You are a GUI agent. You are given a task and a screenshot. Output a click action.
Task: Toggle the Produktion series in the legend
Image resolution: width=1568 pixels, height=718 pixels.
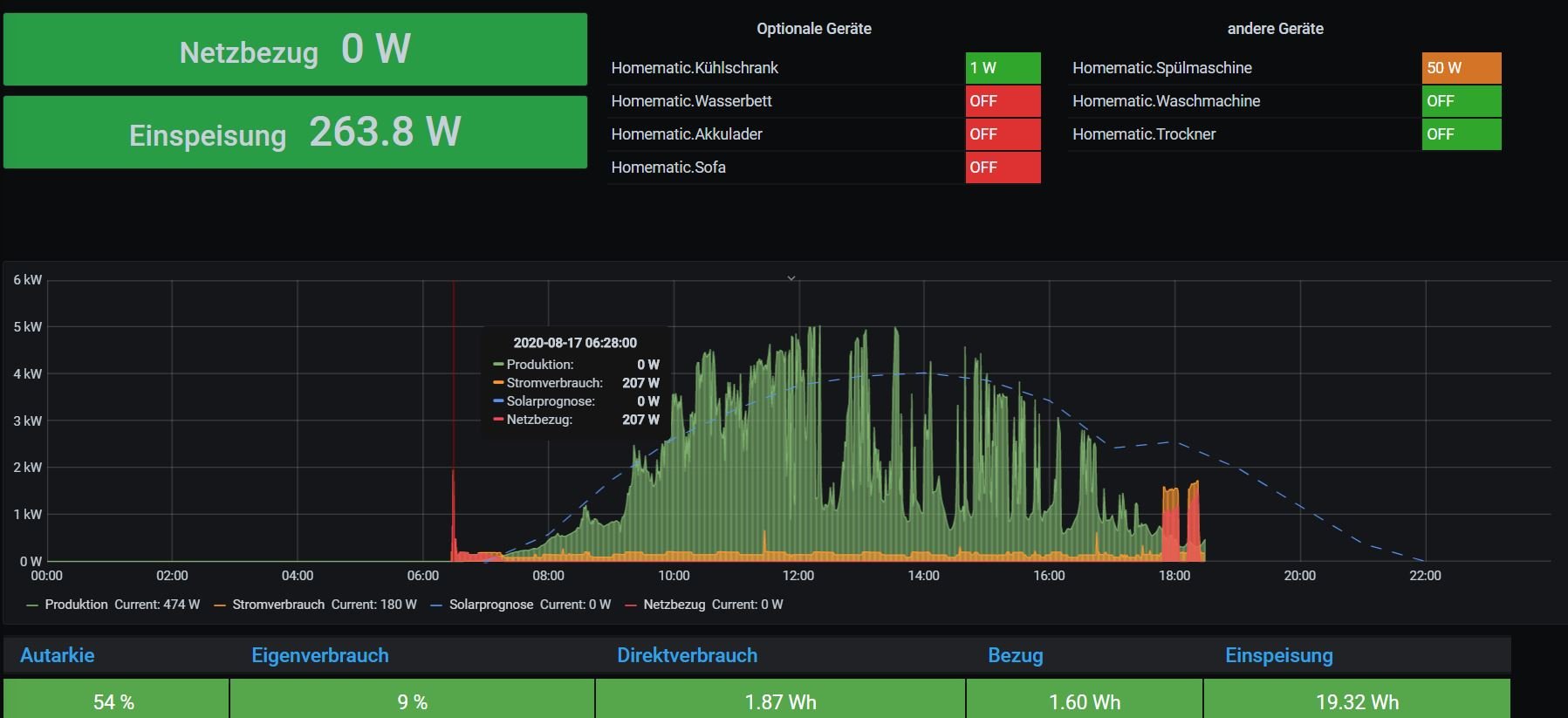click(76, 605)
